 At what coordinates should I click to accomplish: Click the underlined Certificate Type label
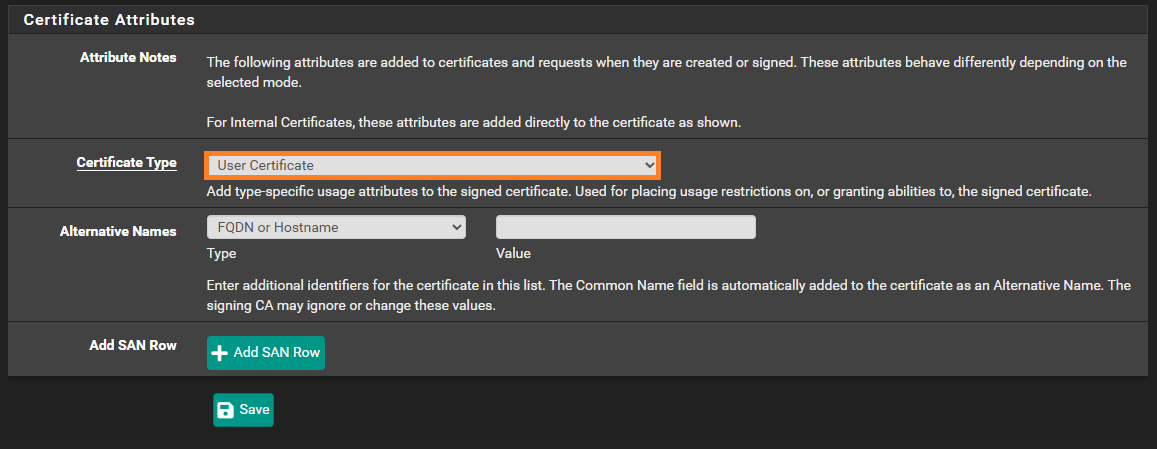click(x=127, y=163)
